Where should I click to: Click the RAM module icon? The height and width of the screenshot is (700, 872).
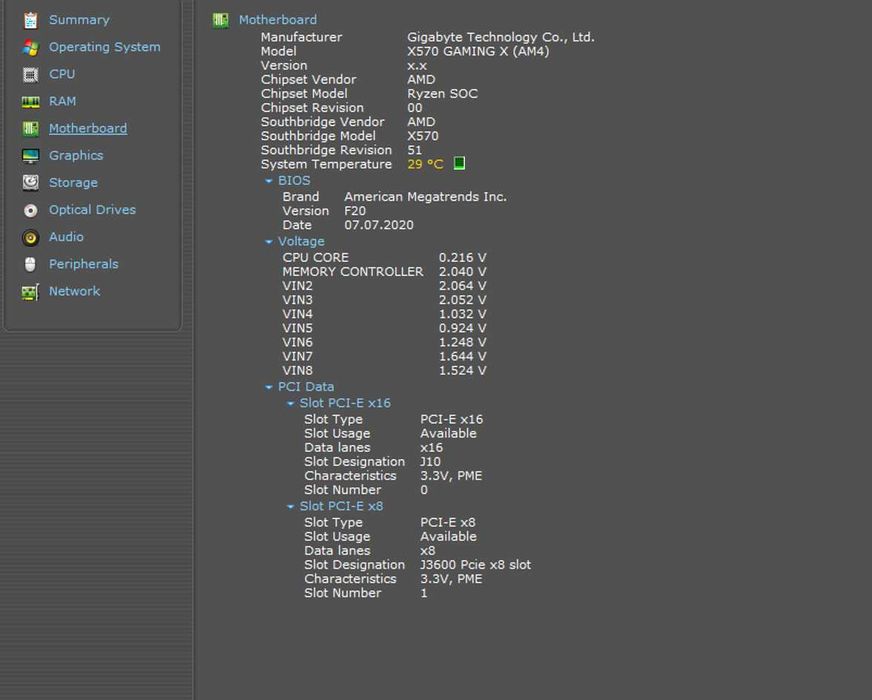pyautogui.click(x=31, y=102)
